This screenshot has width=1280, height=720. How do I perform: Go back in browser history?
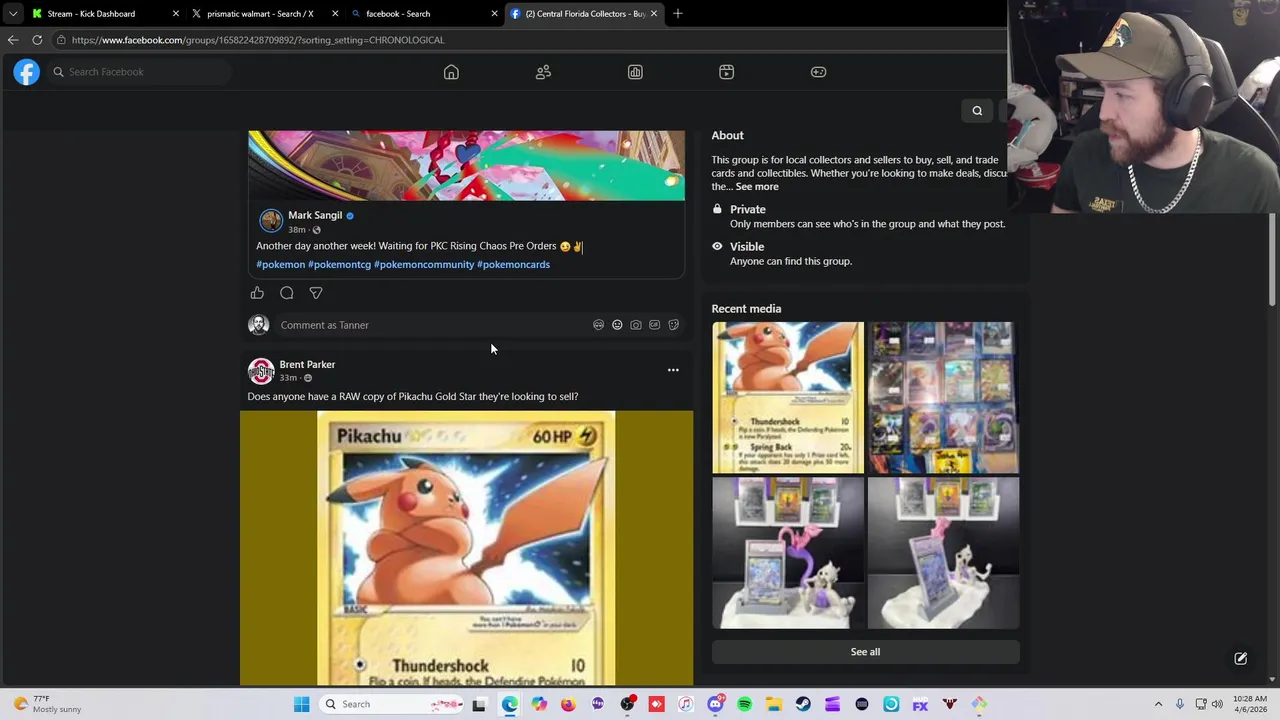coord(12,40)
